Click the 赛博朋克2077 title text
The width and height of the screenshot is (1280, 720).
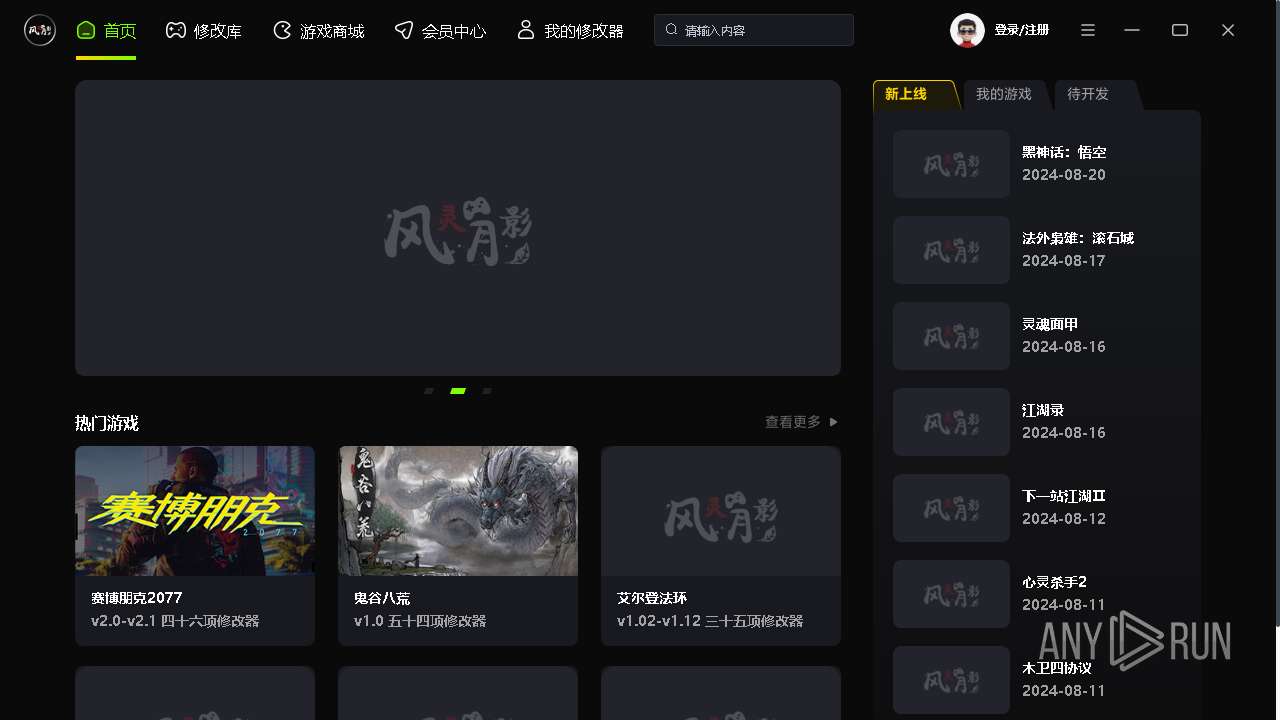pyautogui.click(x=137, y=598)
